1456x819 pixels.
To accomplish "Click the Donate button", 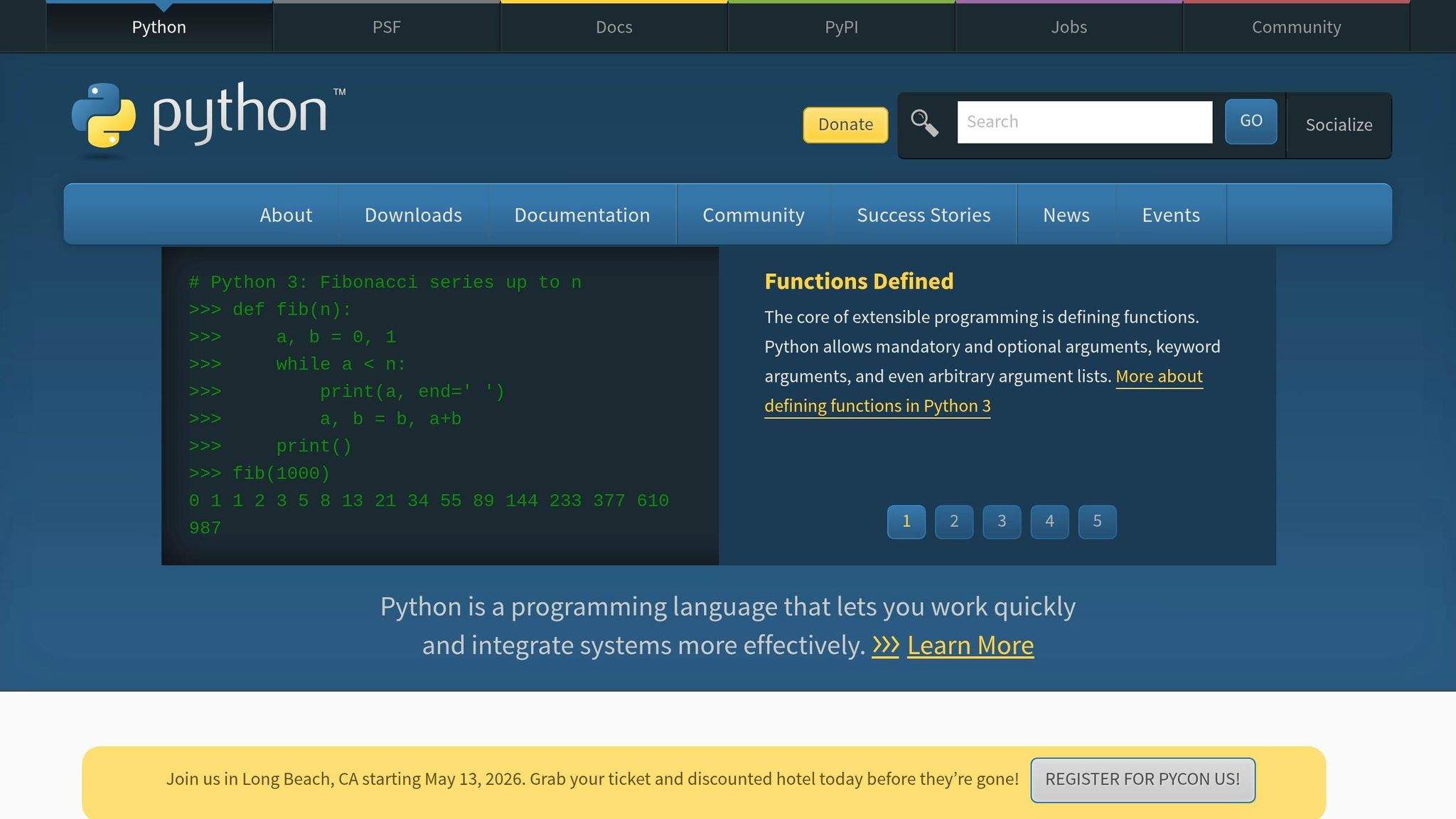I will (845, 124).
